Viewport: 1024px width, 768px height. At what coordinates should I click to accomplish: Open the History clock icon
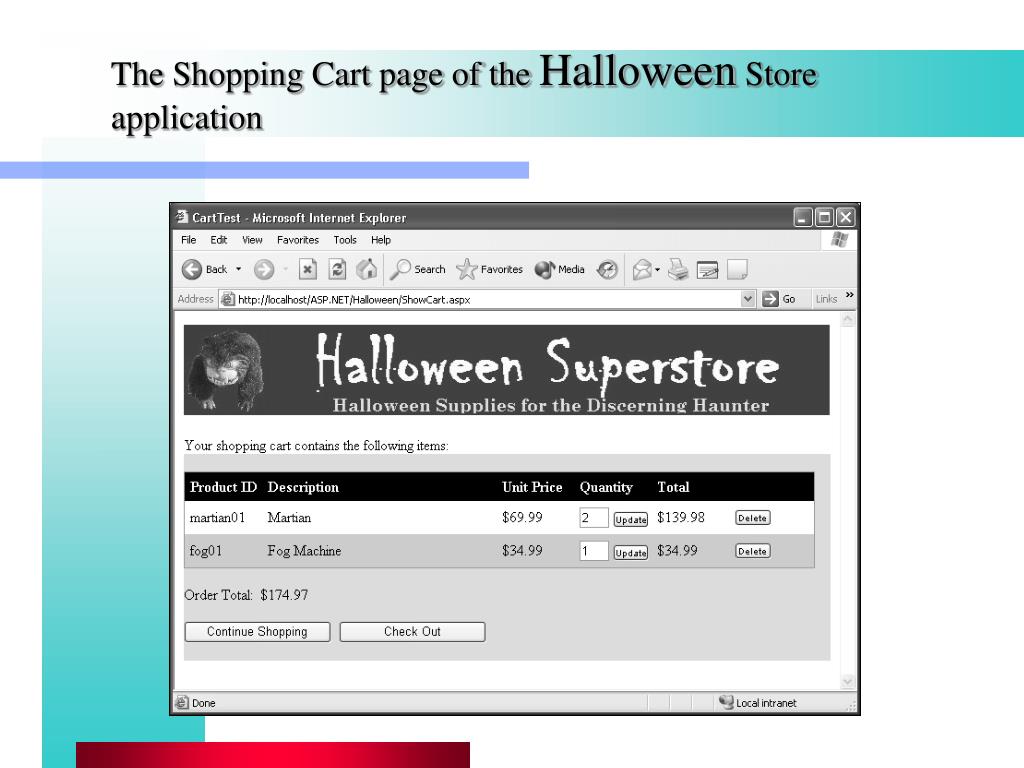pos(607,269)
